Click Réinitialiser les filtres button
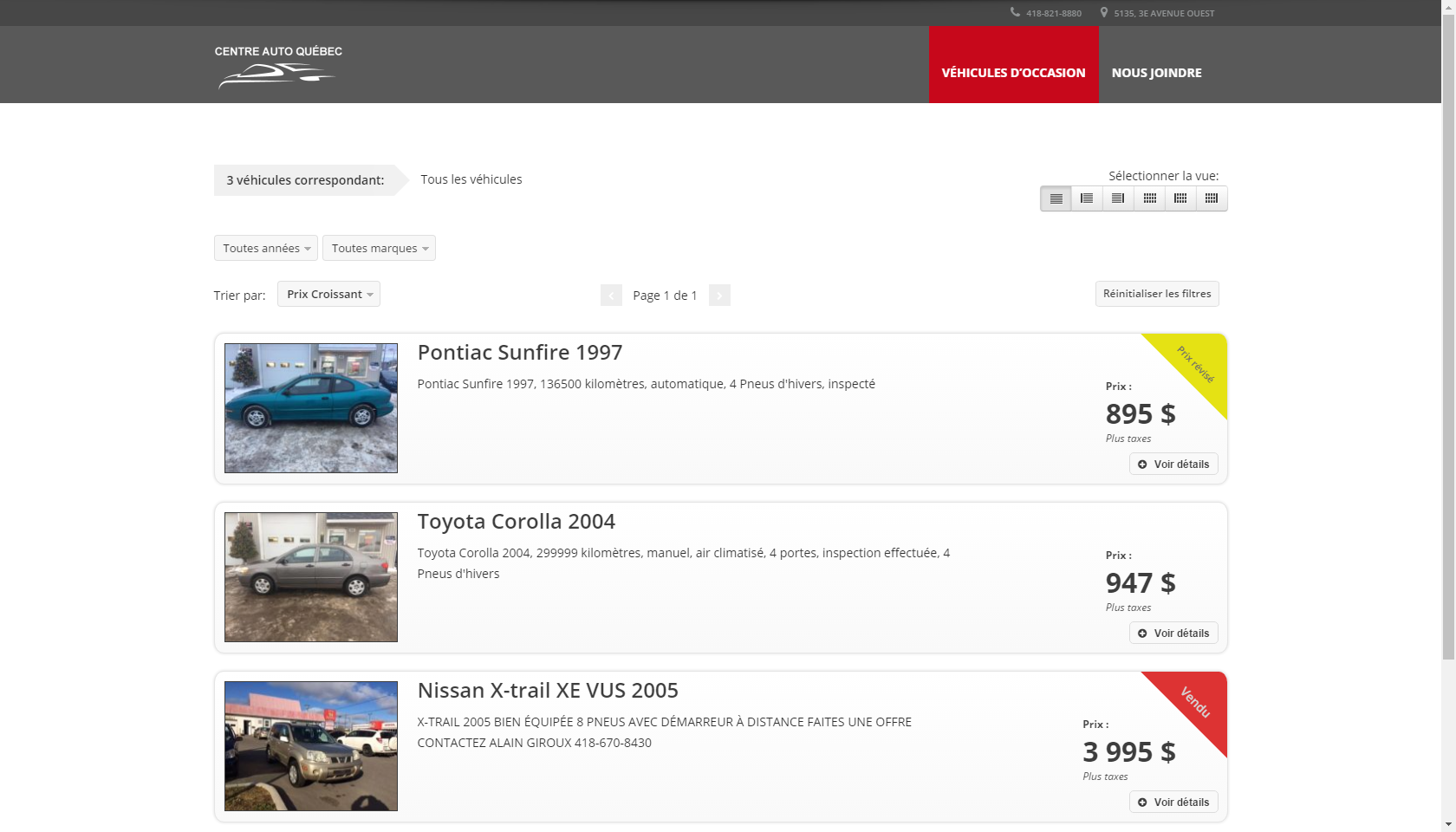The image size is (1456, 832). click(1157, 294)
